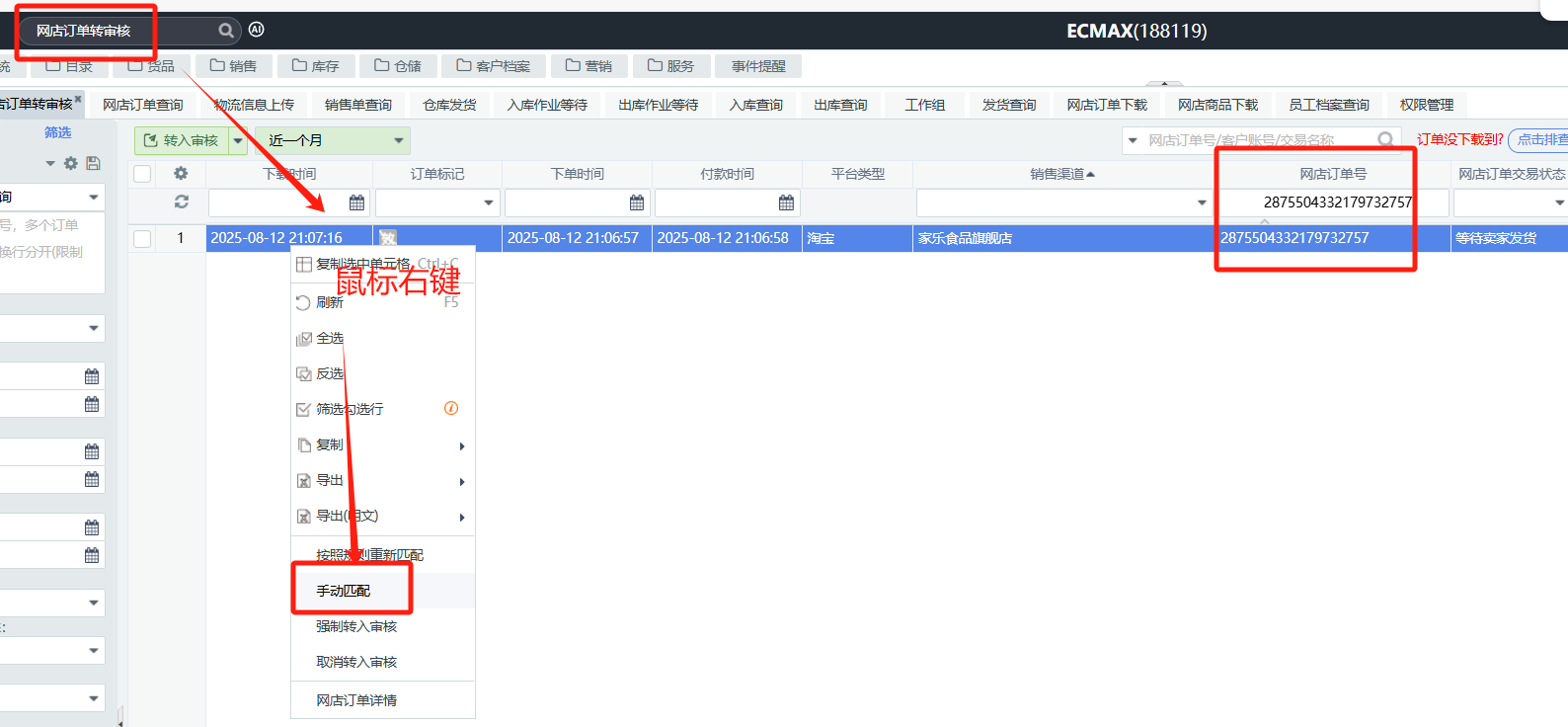Image resolution: width=1568 pixels, height=727 pixels.
Task: Click the sidebar save icon
Action: [93, 163]
